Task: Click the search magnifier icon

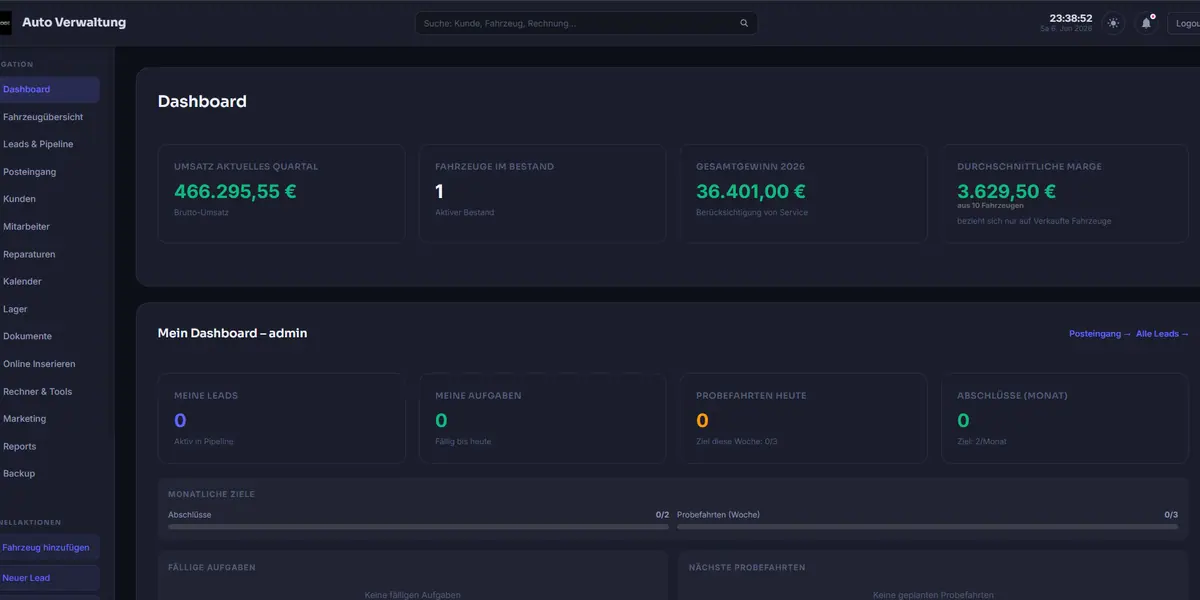Action: coord(743,23)
